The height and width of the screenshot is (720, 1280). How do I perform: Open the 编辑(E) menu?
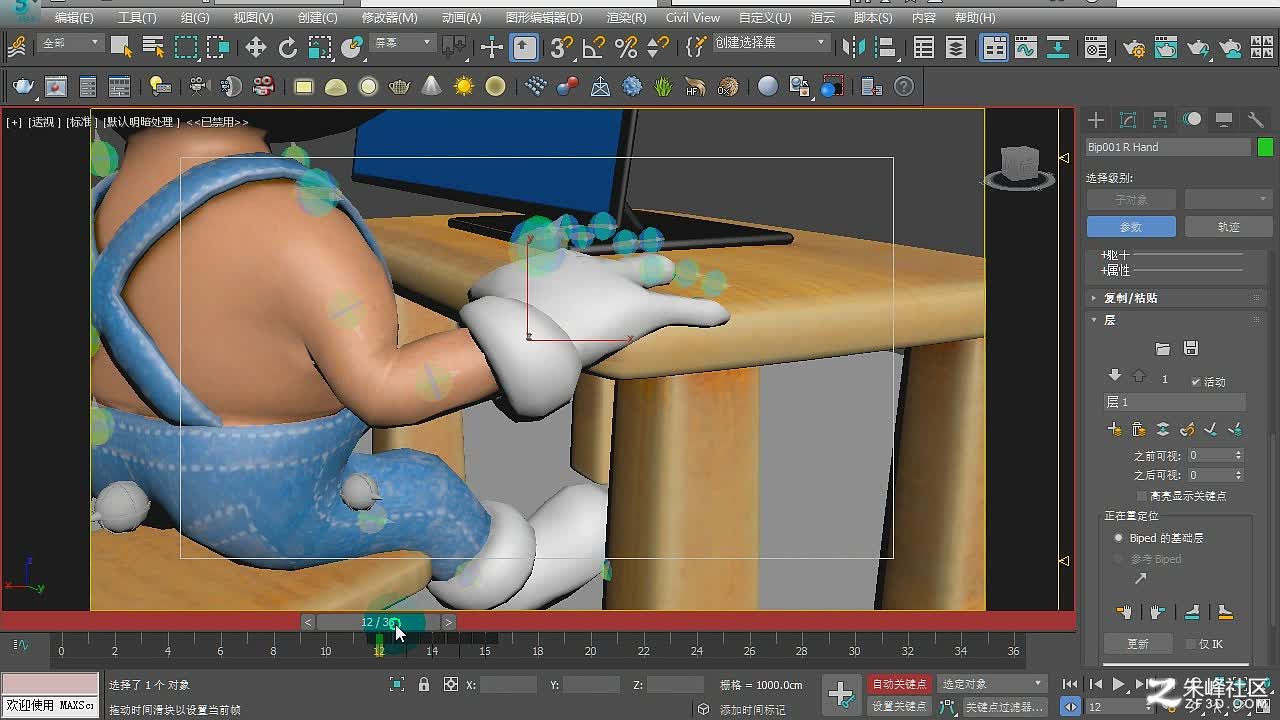[74, 18]
